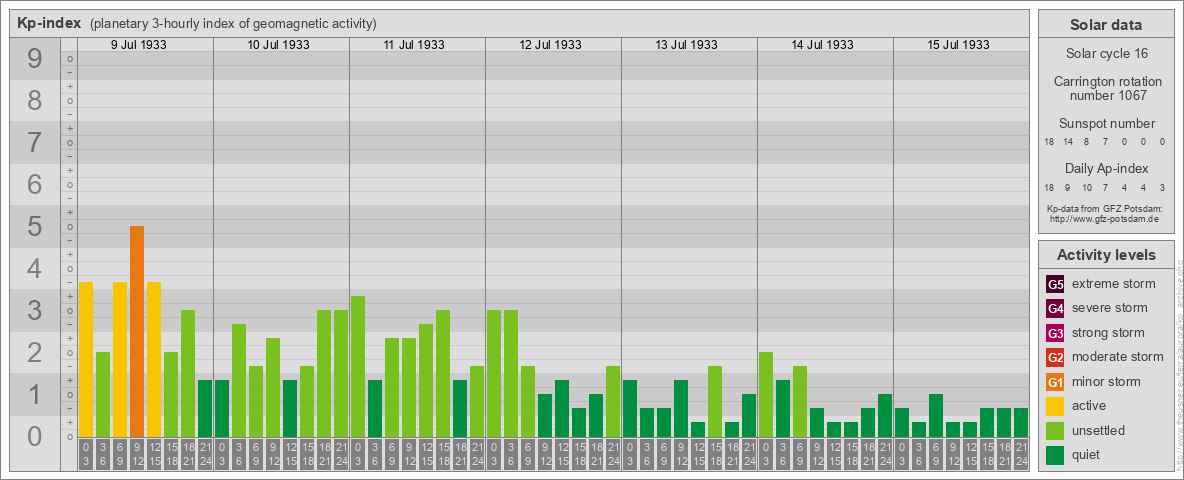Image resolution: width=1184 pixels, height=480 pixels.
Task: Click the 'Daily Ap-index' label
Action: [x=1107, y=169]
